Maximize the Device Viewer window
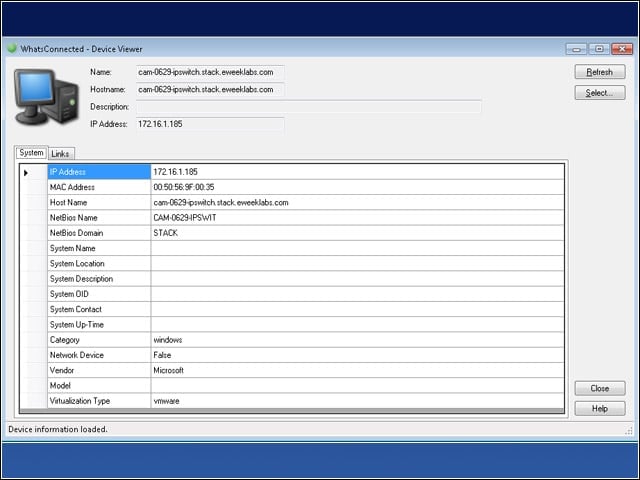This screenshot has height=480, width=640. coord(599,49)
